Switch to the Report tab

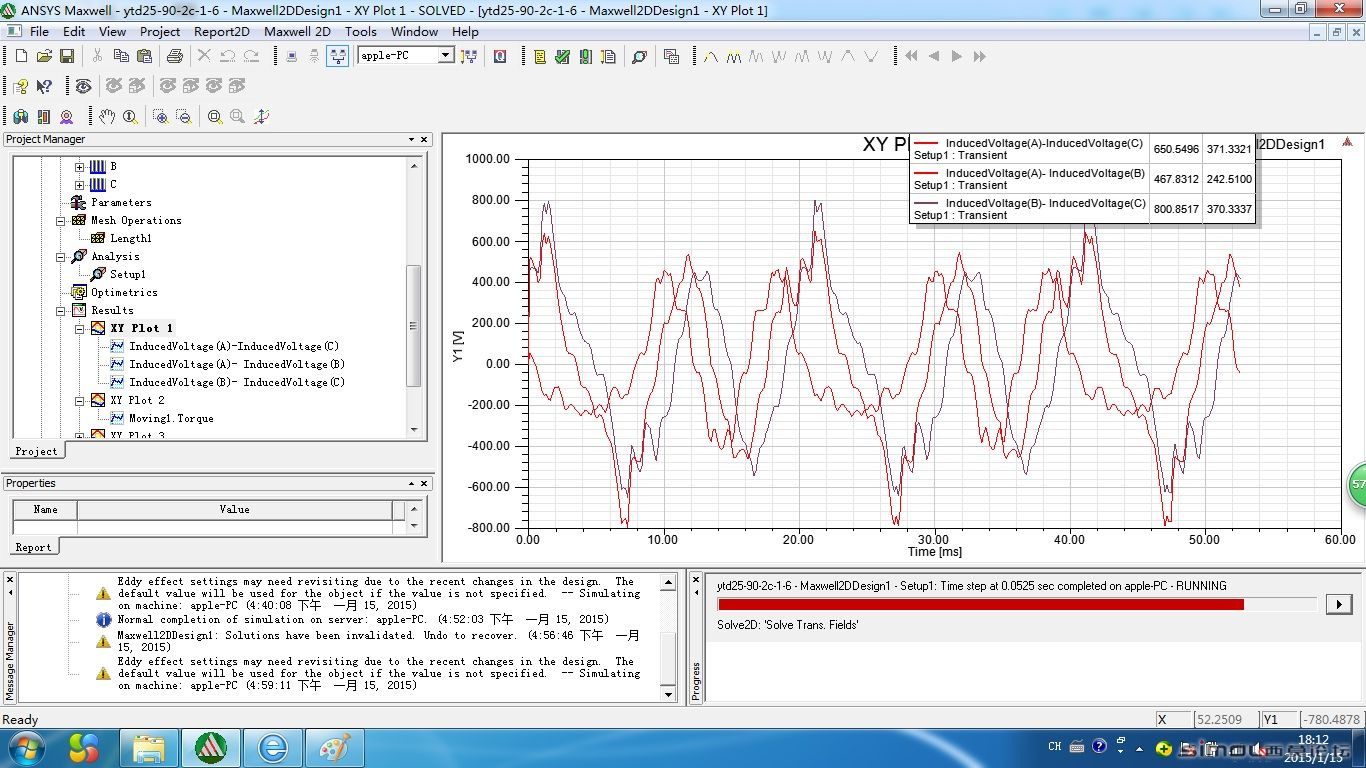pyautogui.click(x=33, y=547)
